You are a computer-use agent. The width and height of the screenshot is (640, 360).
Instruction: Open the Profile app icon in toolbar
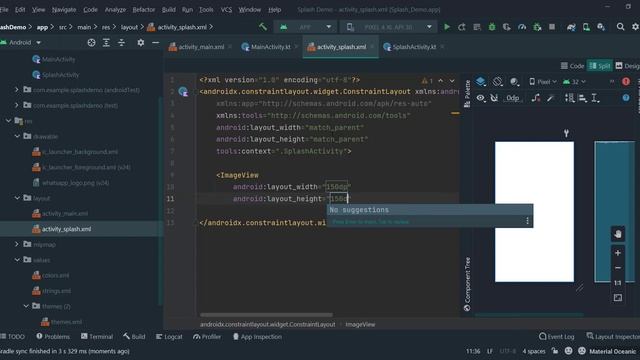point(522,27)
